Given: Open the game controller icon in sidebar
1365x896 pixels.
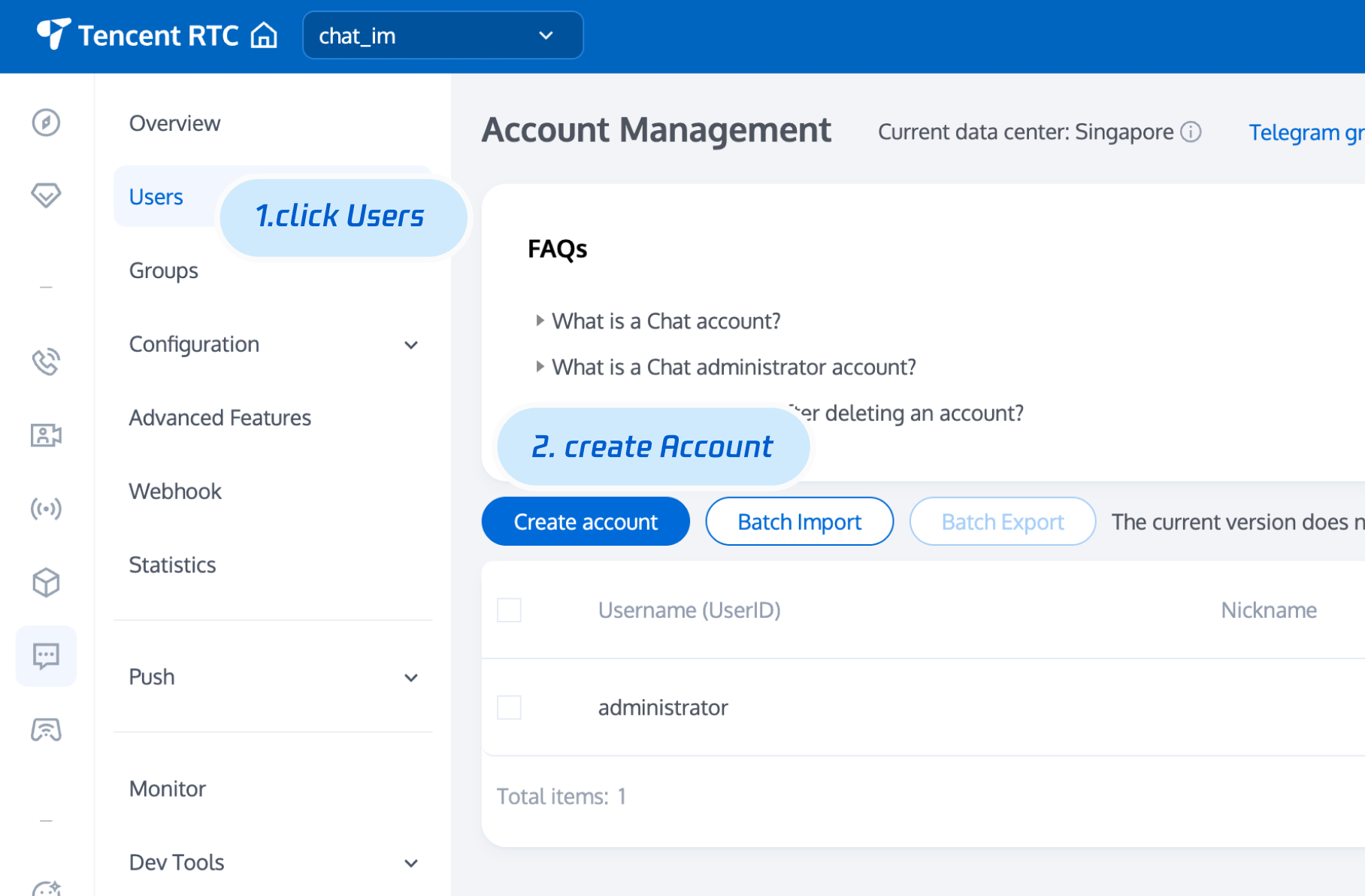Looking at the screenshot, I should [x=46, y=730].
